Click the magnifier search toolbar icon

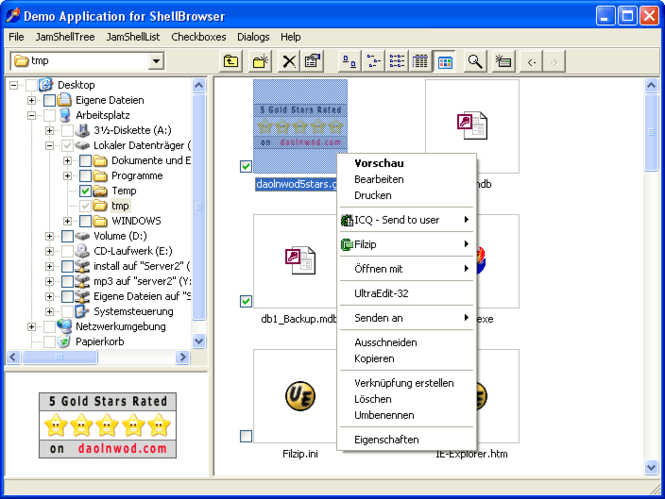click(475, 62)
